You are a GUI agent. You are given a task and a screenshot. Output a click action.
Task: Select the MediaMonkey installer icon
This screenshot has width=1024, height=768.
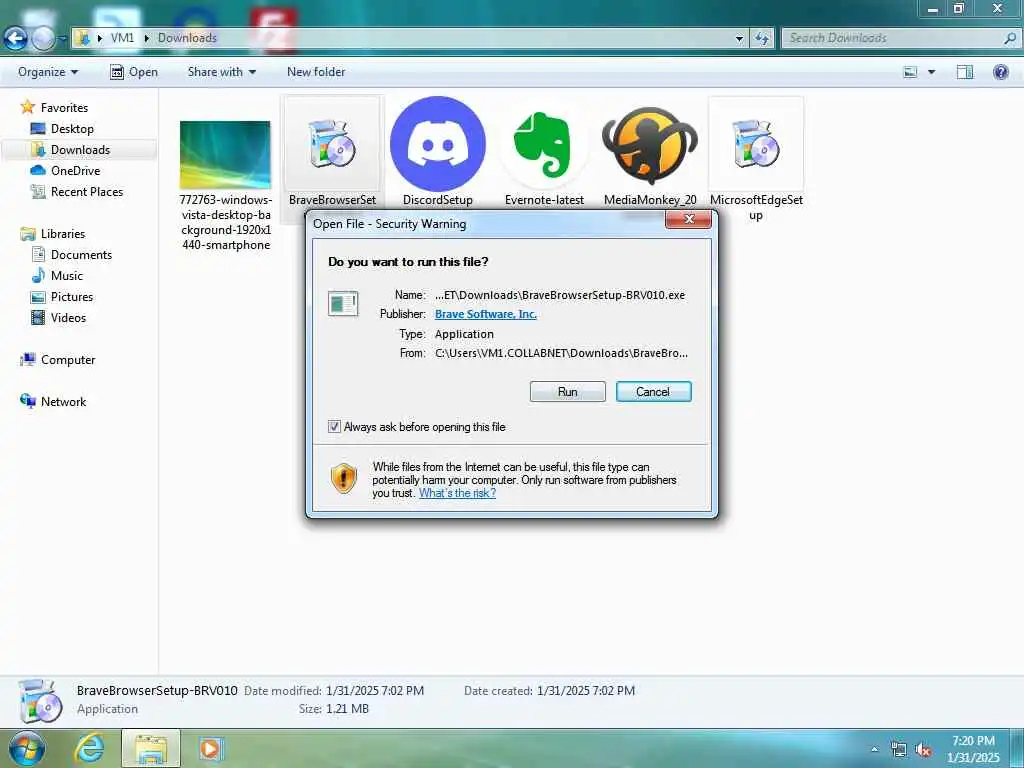tap(650, 146)
